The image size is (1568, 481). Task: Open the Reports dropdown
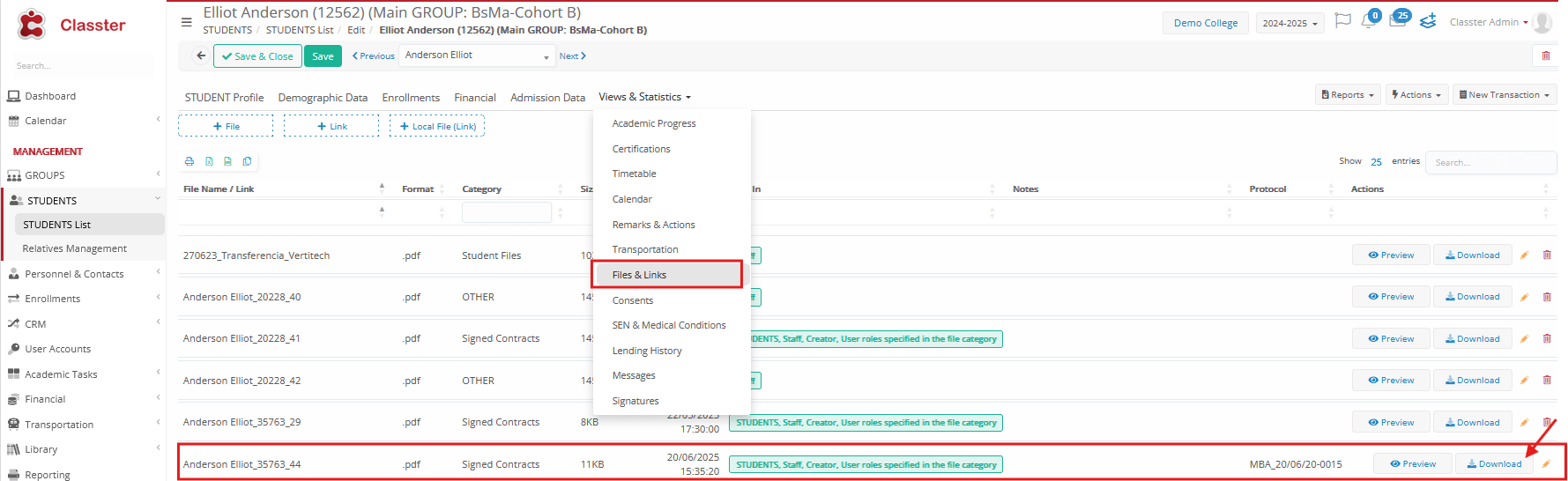[x=1348, y=95]
